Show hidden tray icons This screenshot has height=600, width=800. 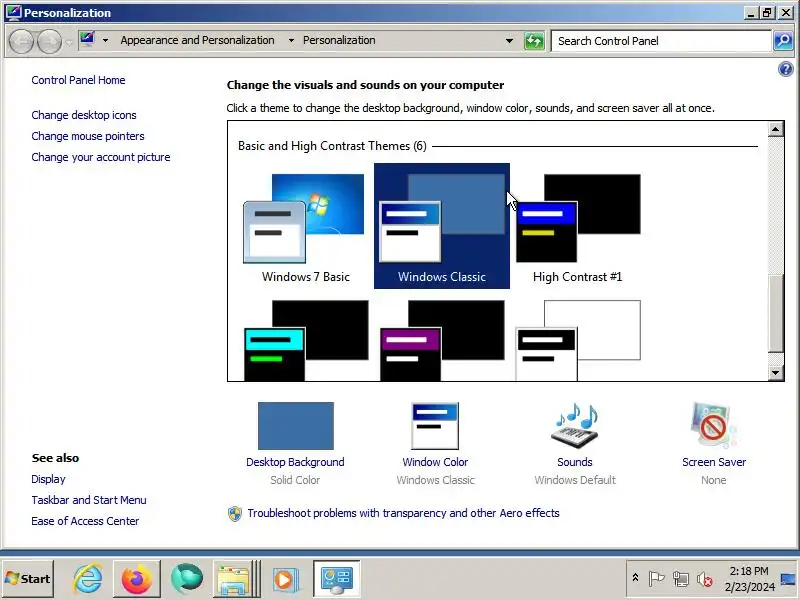click(x=635, y=578)
